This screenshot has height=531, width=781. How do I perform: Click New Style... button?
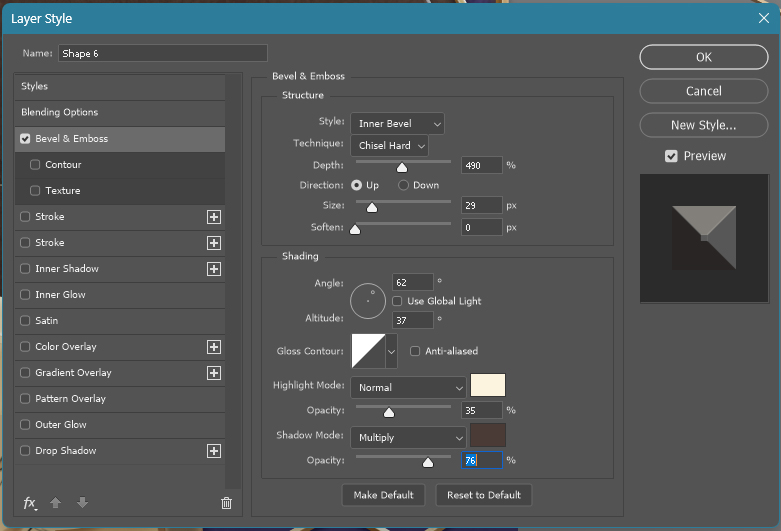704,125
